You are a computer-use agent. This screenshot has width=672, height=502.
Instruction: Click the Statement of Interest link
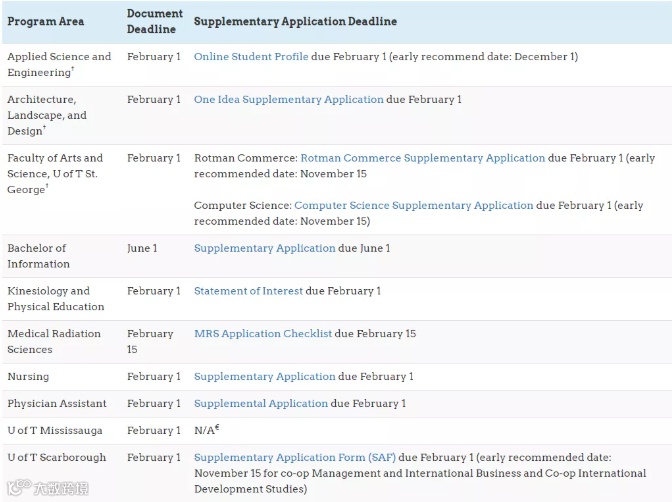[248, 291]
